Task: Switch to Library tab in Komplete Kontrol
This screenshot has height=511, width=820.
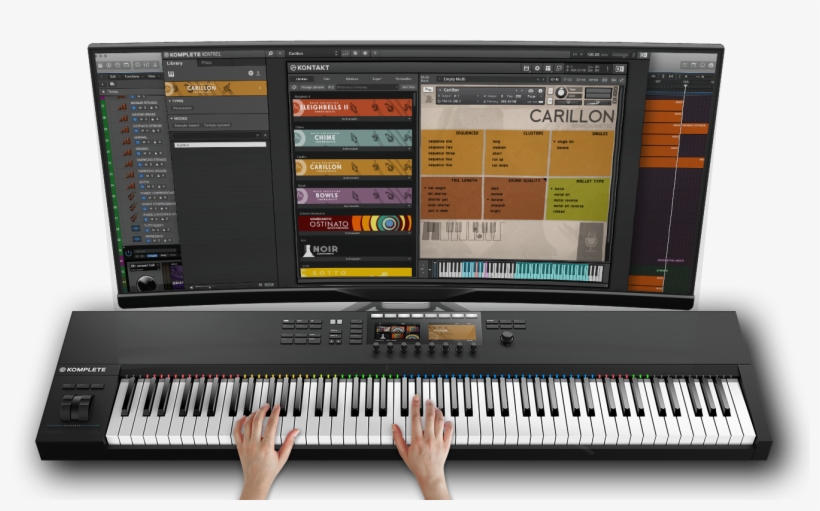Action: click(175, 63)
